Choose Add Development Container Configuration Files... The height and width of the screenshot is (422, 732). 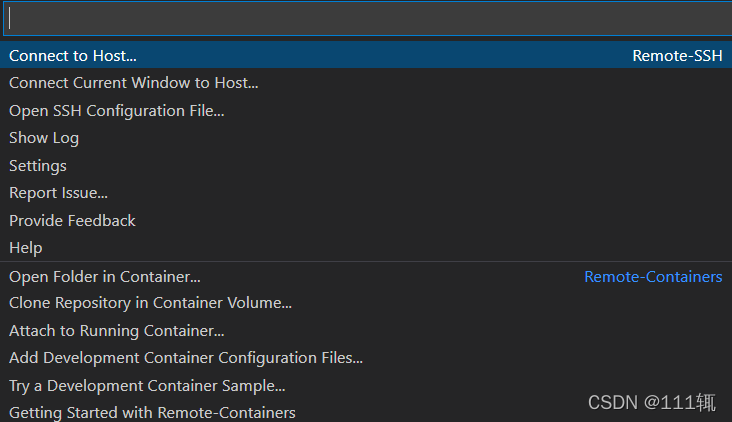[366, 358]
